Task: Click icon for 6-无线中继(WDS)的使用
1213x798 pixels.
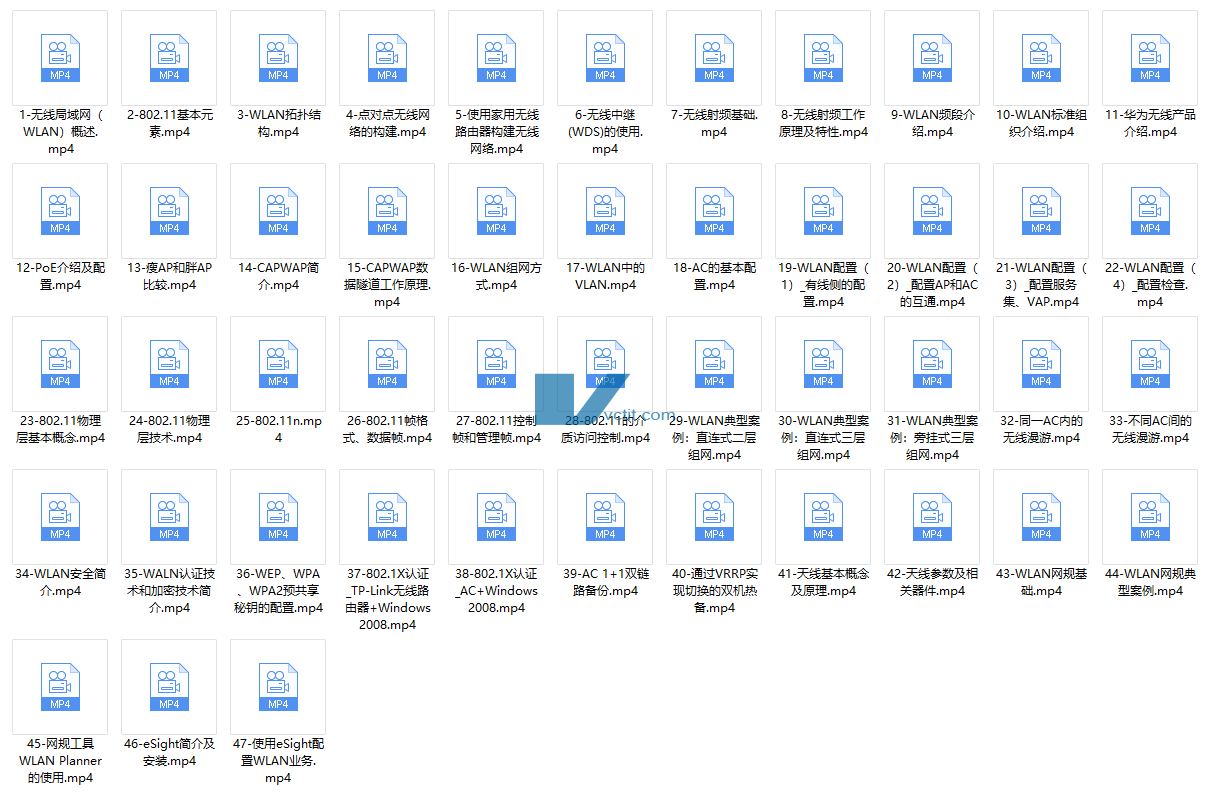Action: pyautogui.click(x=605, y=58)
